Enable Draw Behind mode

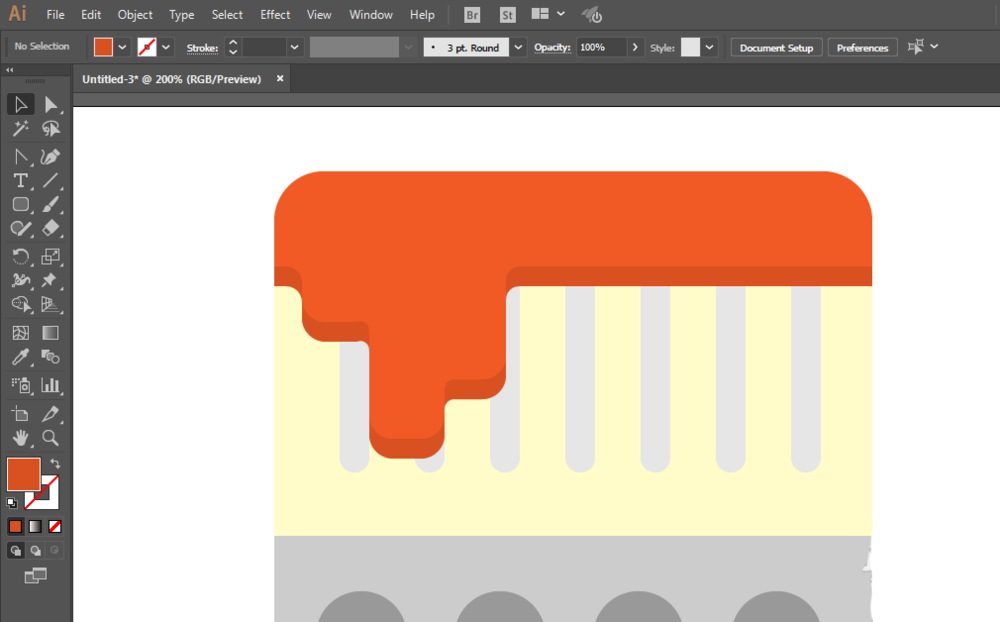pos(36,551)
